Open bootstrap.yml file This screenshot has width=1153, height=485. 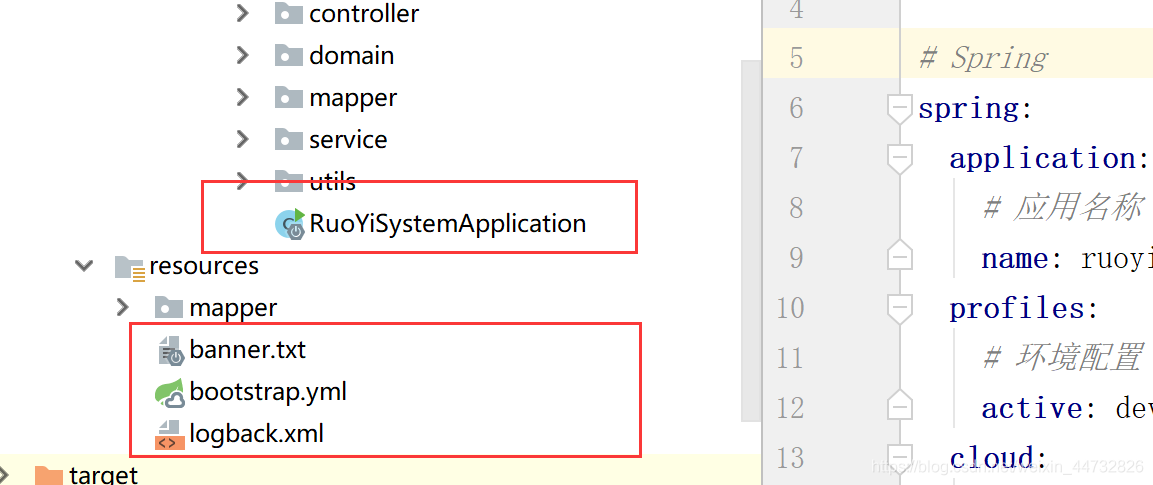point(268,392)
